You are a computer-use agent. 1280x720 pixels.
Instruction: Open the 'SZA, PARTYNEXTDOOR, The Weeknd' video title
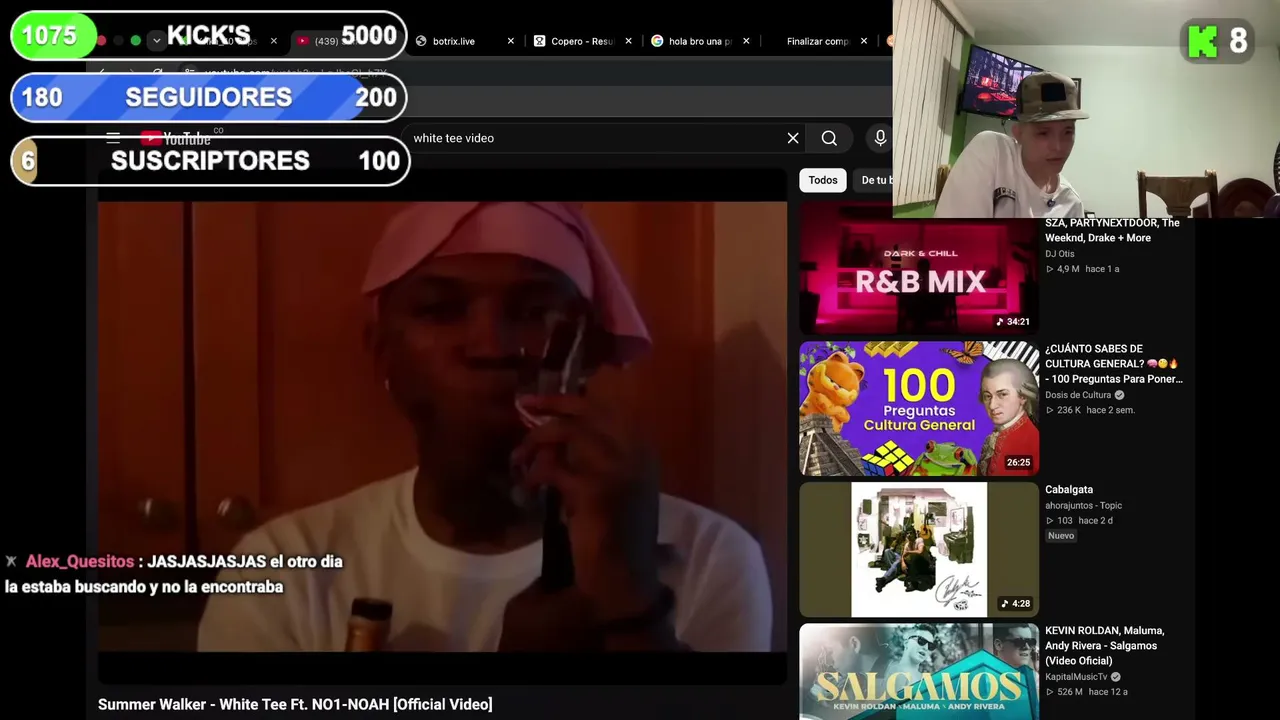click(1112, 230)
